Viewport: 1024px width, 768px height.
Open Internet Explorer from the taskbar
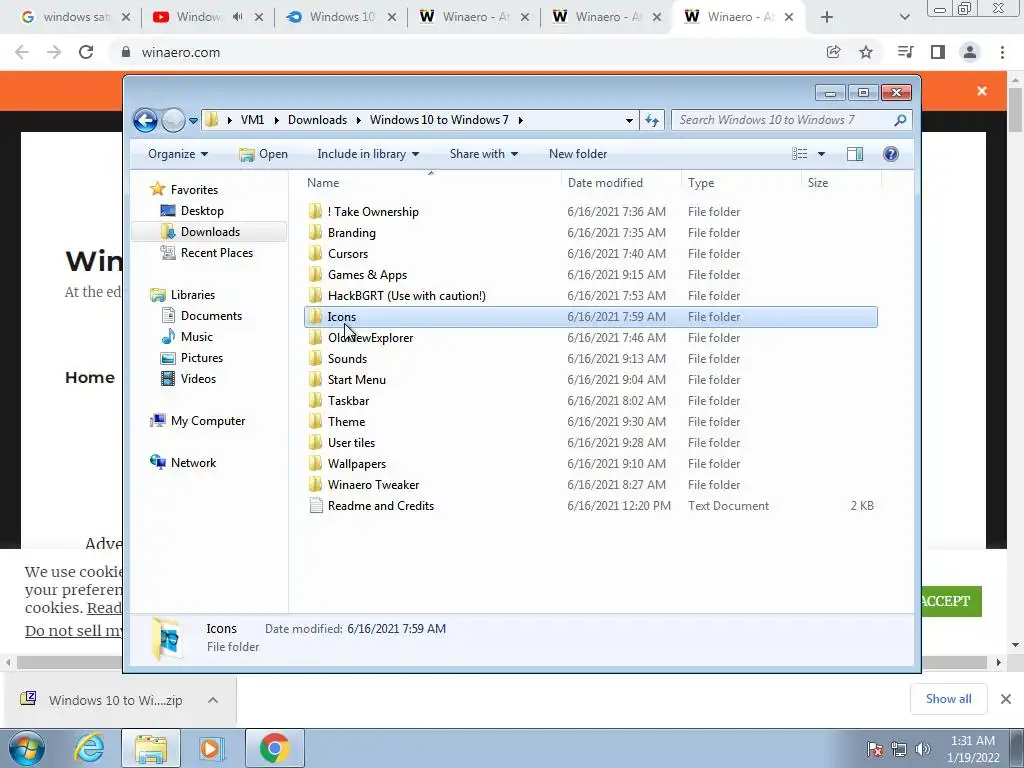click(89, 748)
